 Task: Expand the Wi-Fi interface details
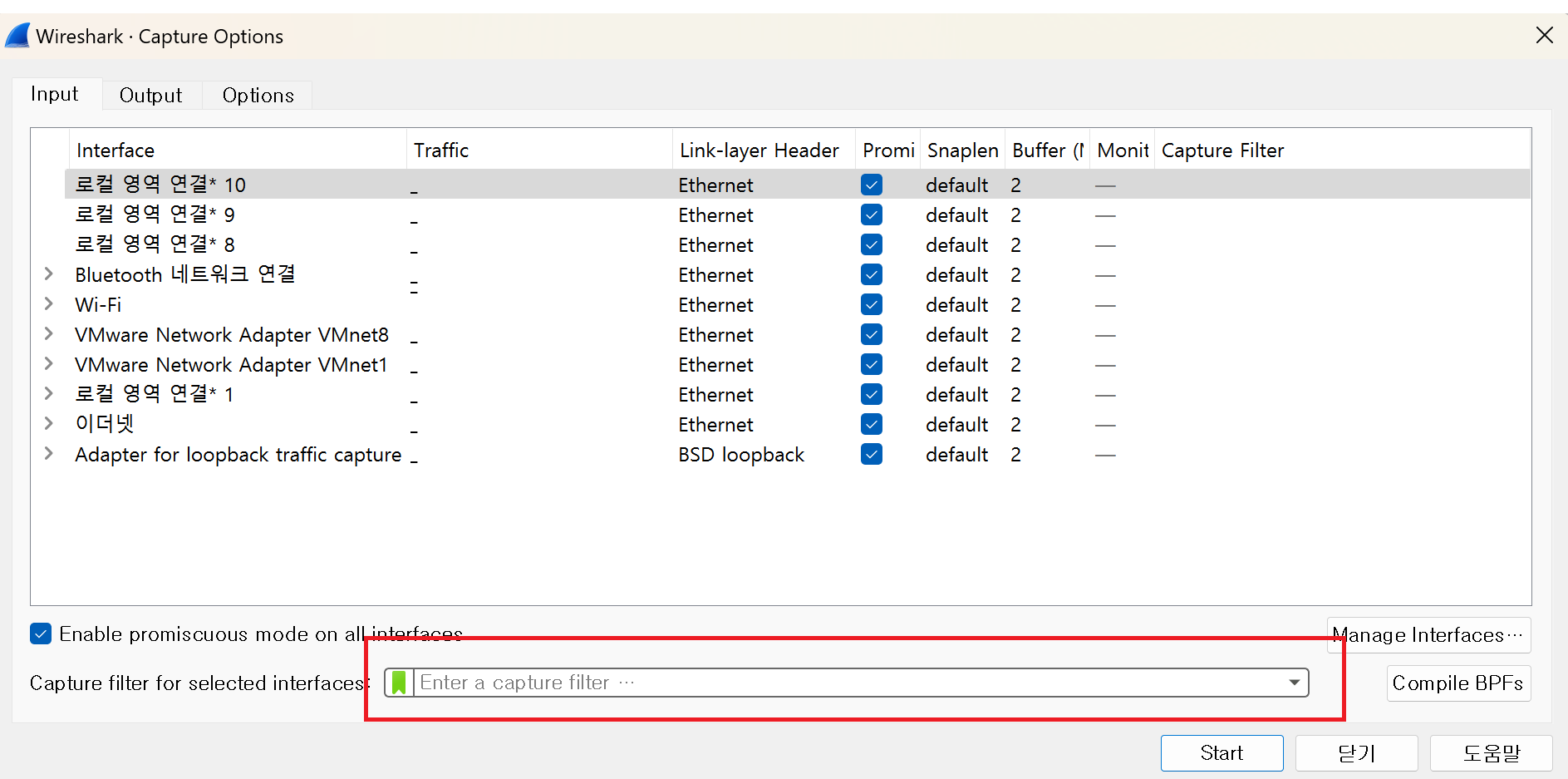click(x=48, y=303)
